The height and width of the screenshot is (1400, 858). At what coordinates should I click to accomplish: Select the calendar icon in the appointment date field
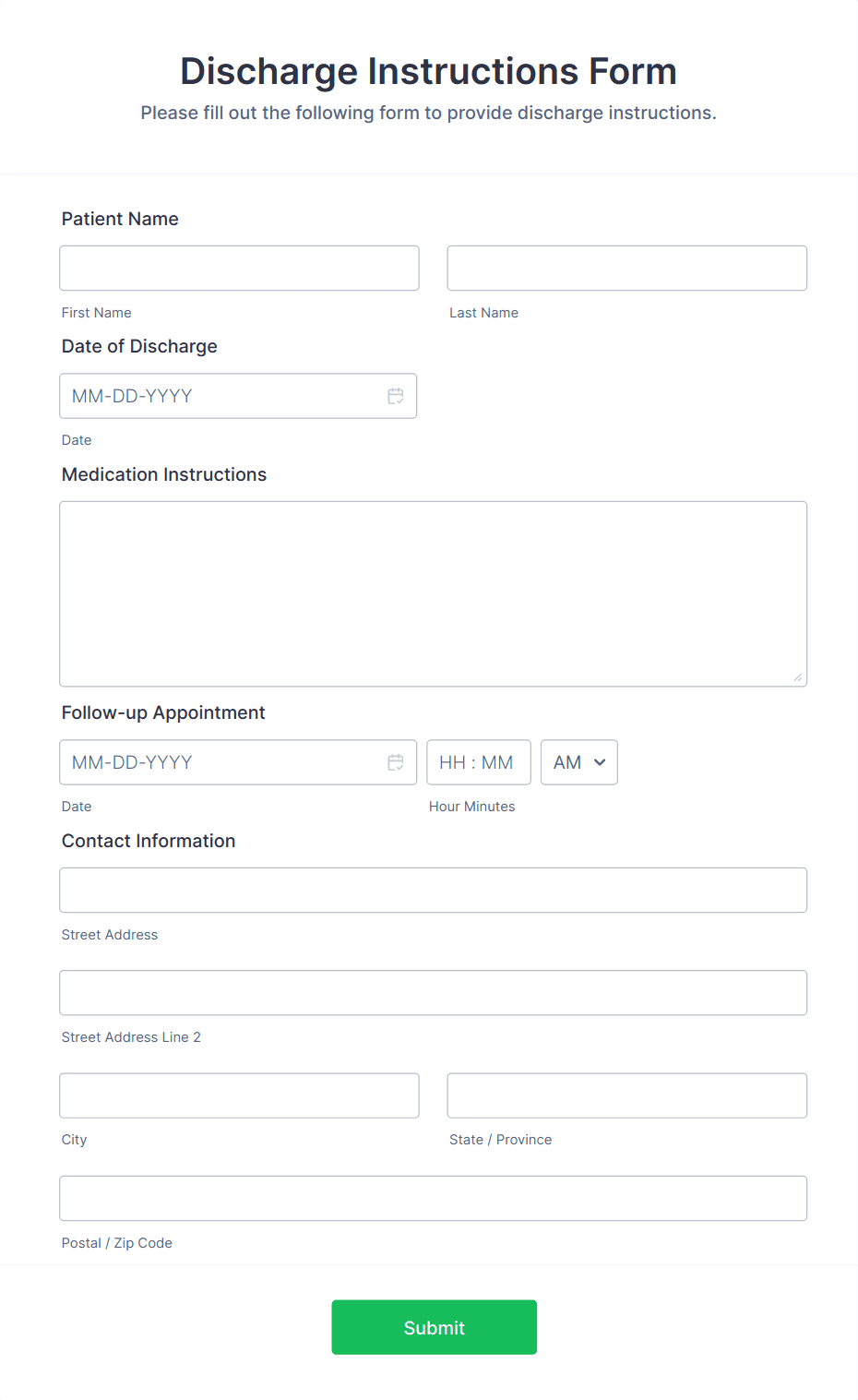[x=396, y=762]
